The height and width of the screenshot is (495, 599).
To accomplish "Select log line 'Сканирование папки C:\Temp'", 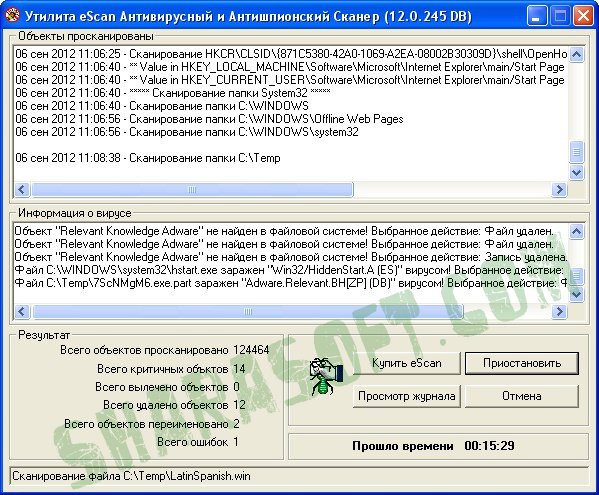I will click(x=148, y=158).
